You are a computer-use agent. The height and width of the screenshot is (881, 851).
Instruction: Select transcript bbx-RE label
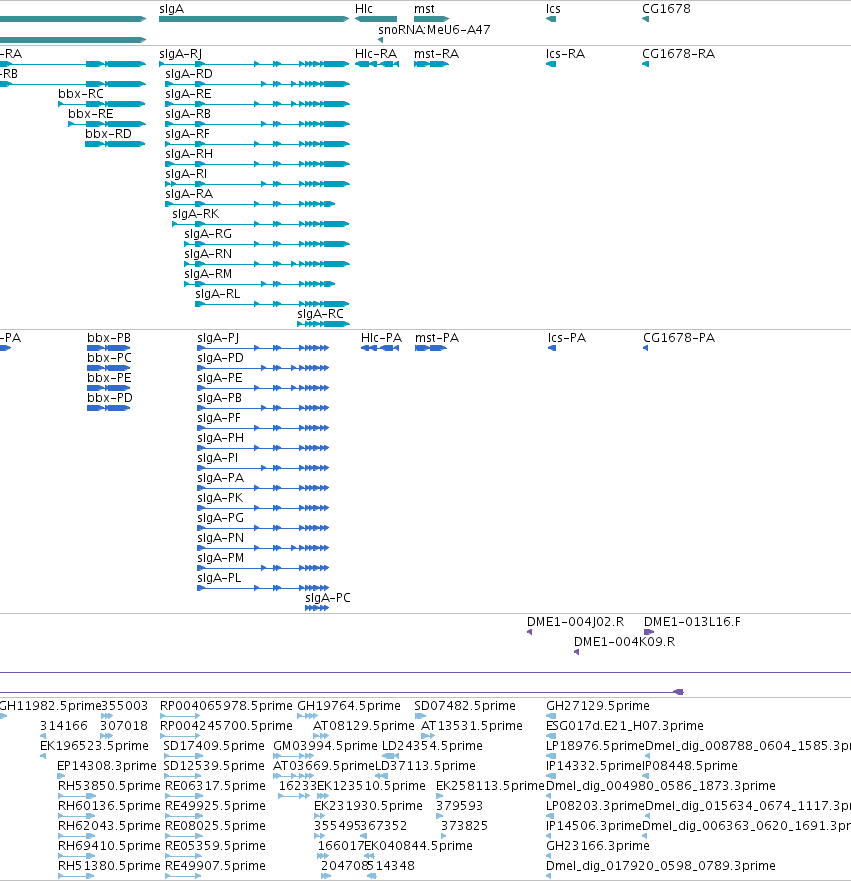pos(90,114)
